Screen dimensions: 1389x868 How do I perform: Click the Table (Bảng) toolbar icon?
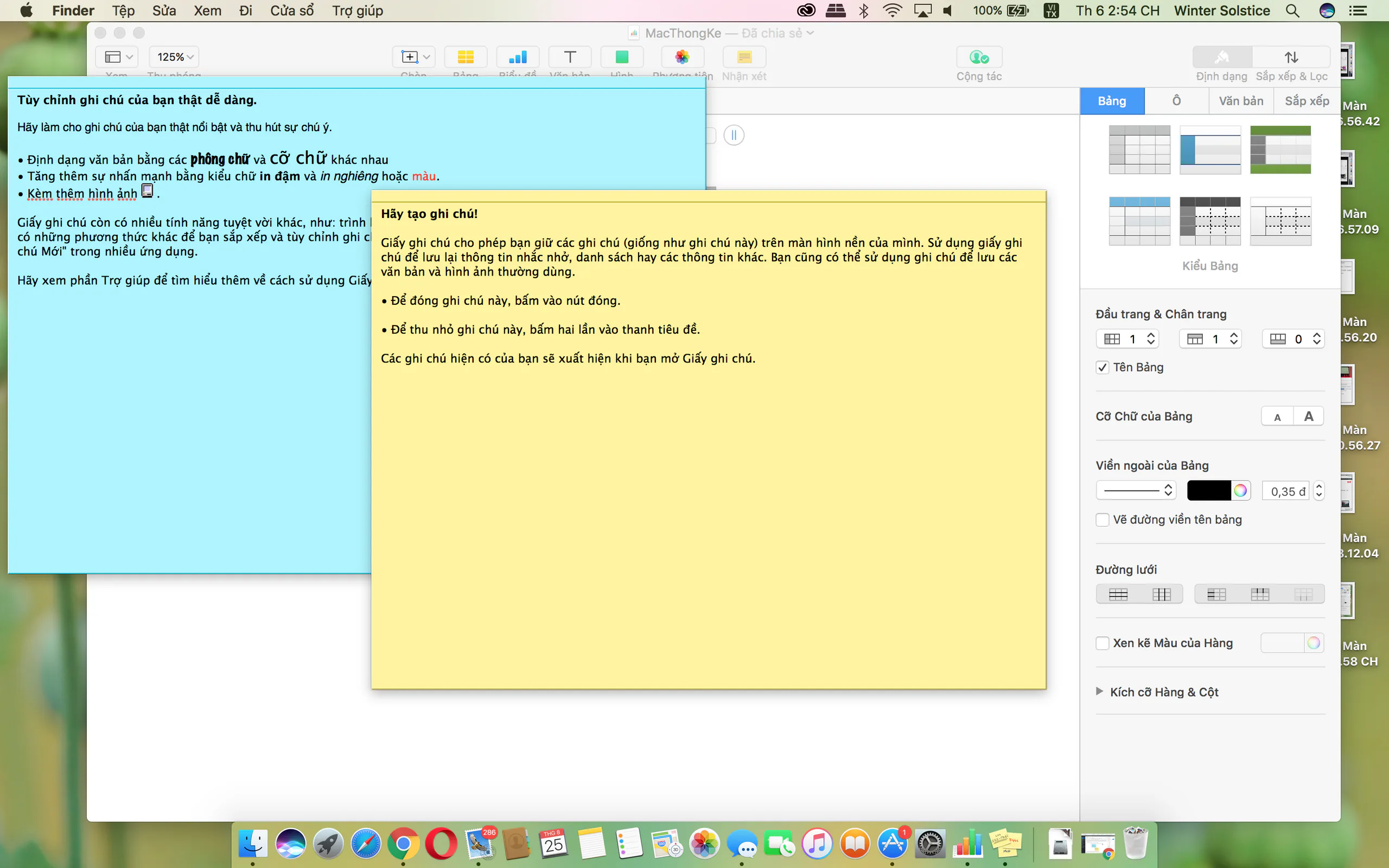pyautogui.click(x=466, y=57)
